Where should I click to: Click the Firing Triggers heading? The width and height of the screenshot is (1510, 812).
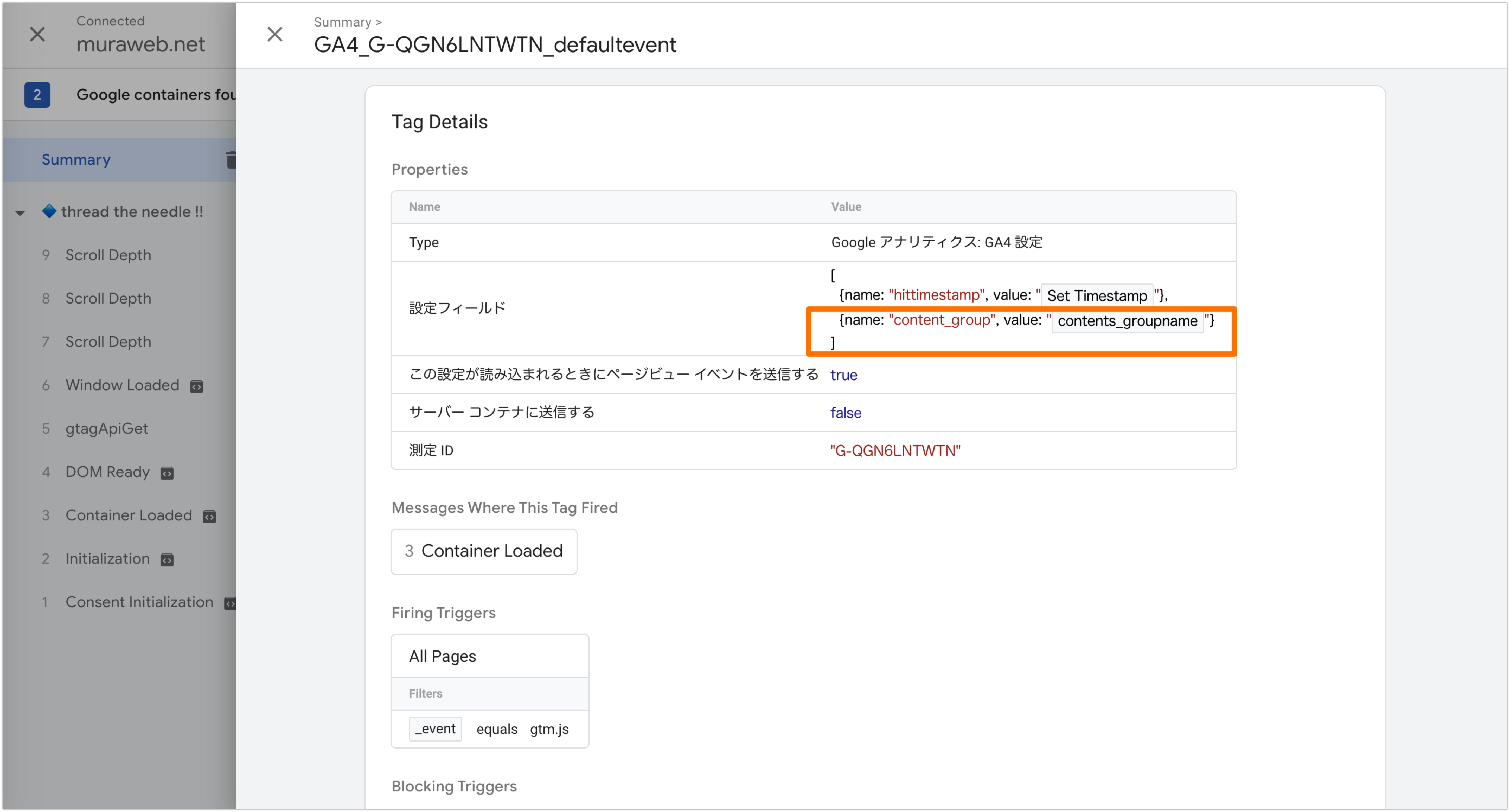(443, 613)
